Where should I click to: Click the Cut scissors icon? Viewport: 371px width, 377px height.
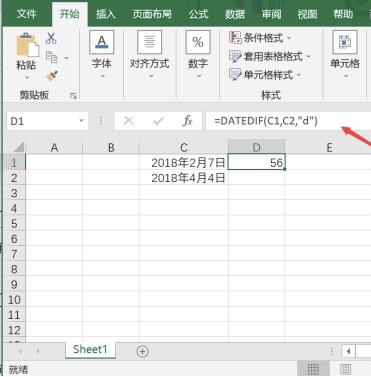coord(51,38)
